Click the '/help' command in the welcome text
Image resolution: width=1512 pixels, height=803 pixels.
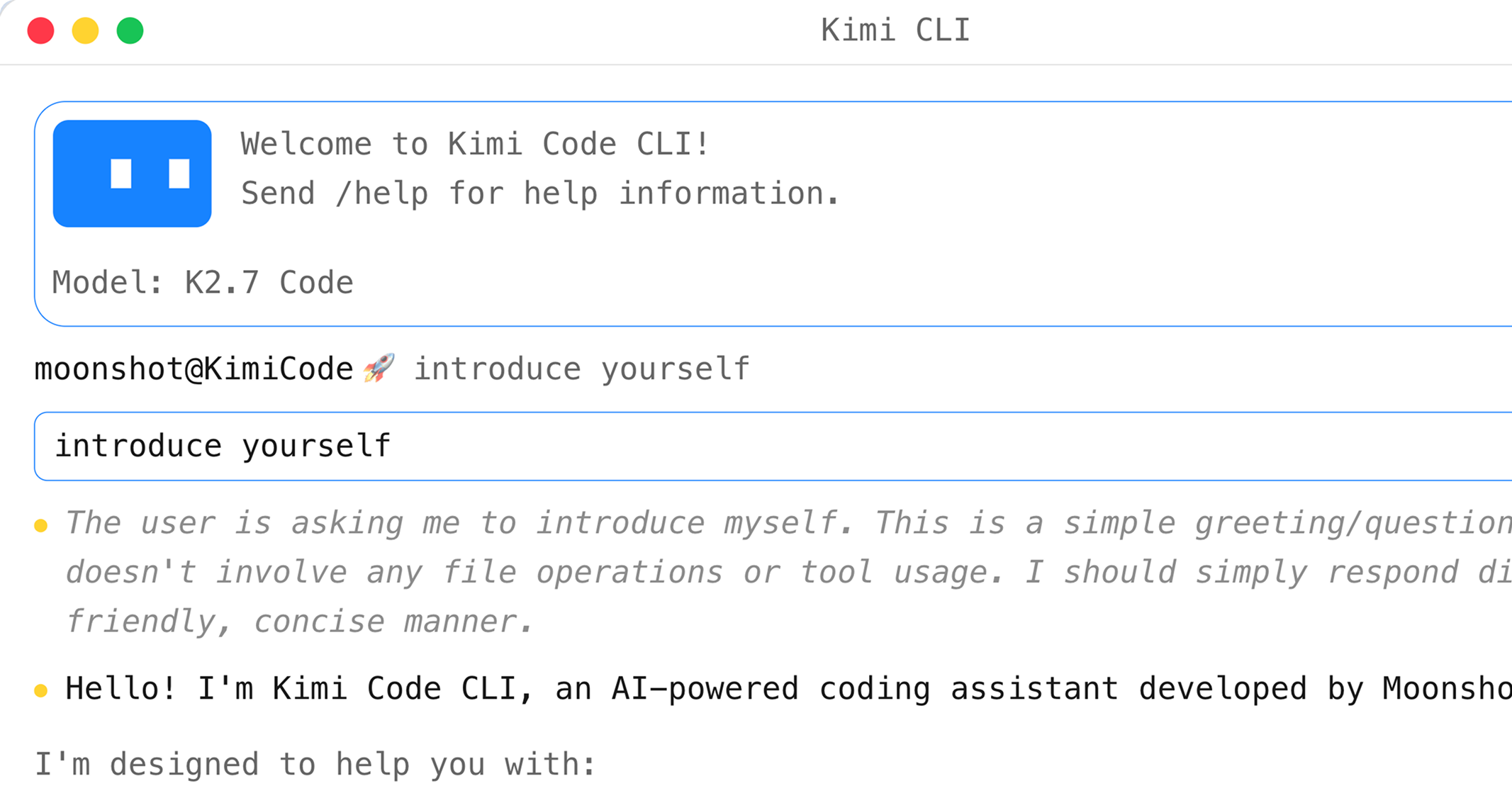[x=381, y=193]
